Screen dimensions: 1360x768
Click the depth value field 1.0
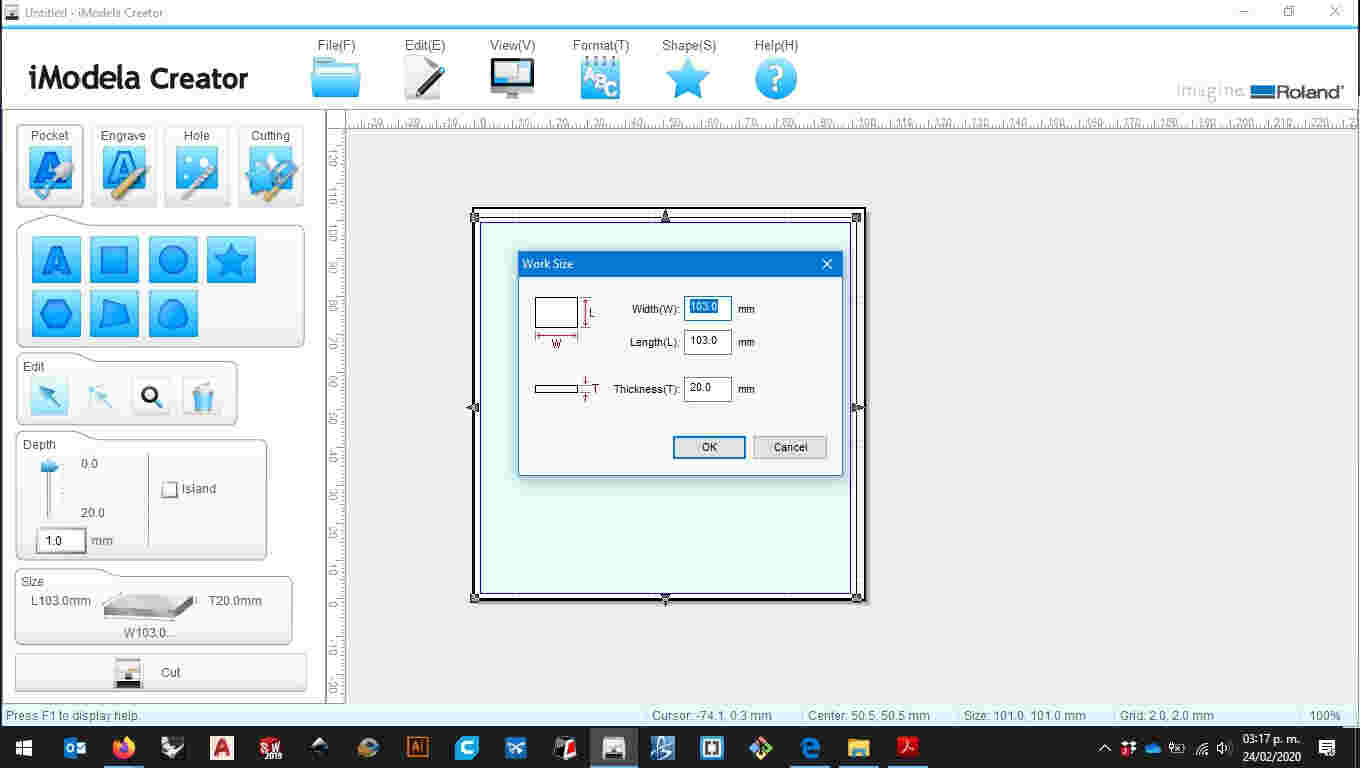click(x=61, y=541)
